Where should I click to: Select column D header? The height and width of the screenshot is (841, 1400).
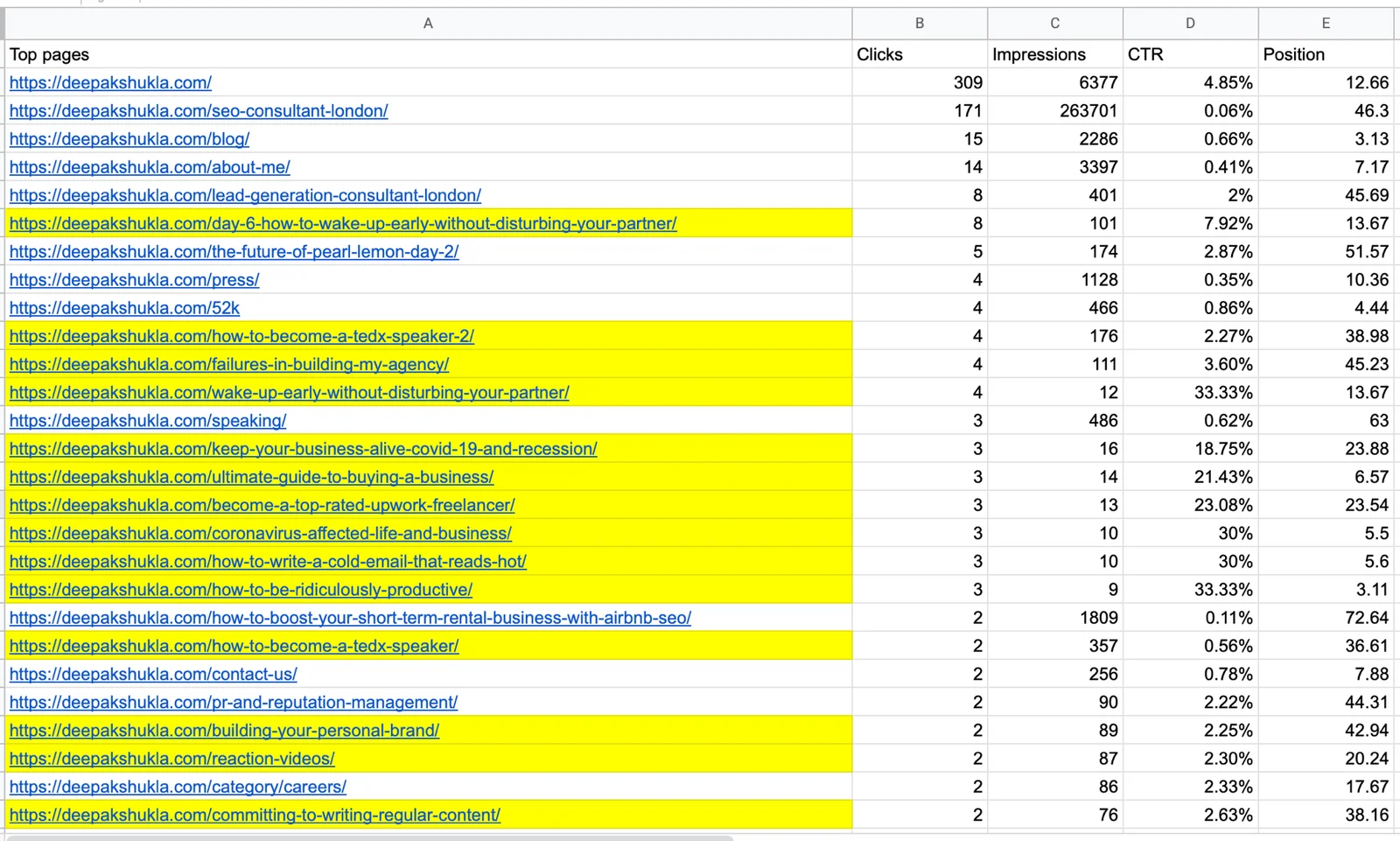click(x=1190, y=24)
